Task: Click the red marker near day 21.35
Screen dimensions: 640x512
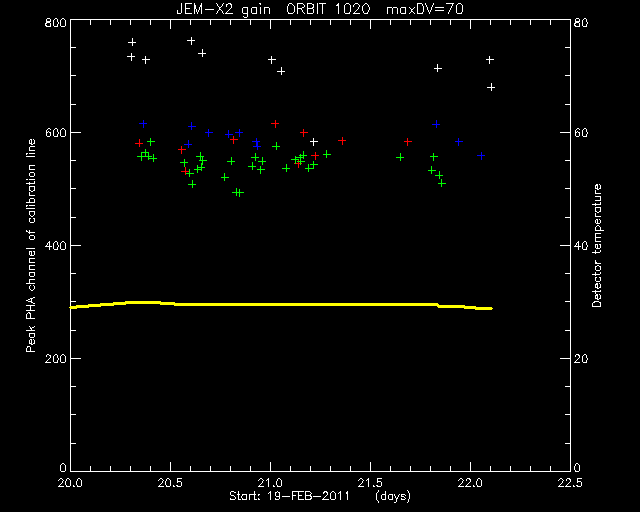Action: [342, 141]
